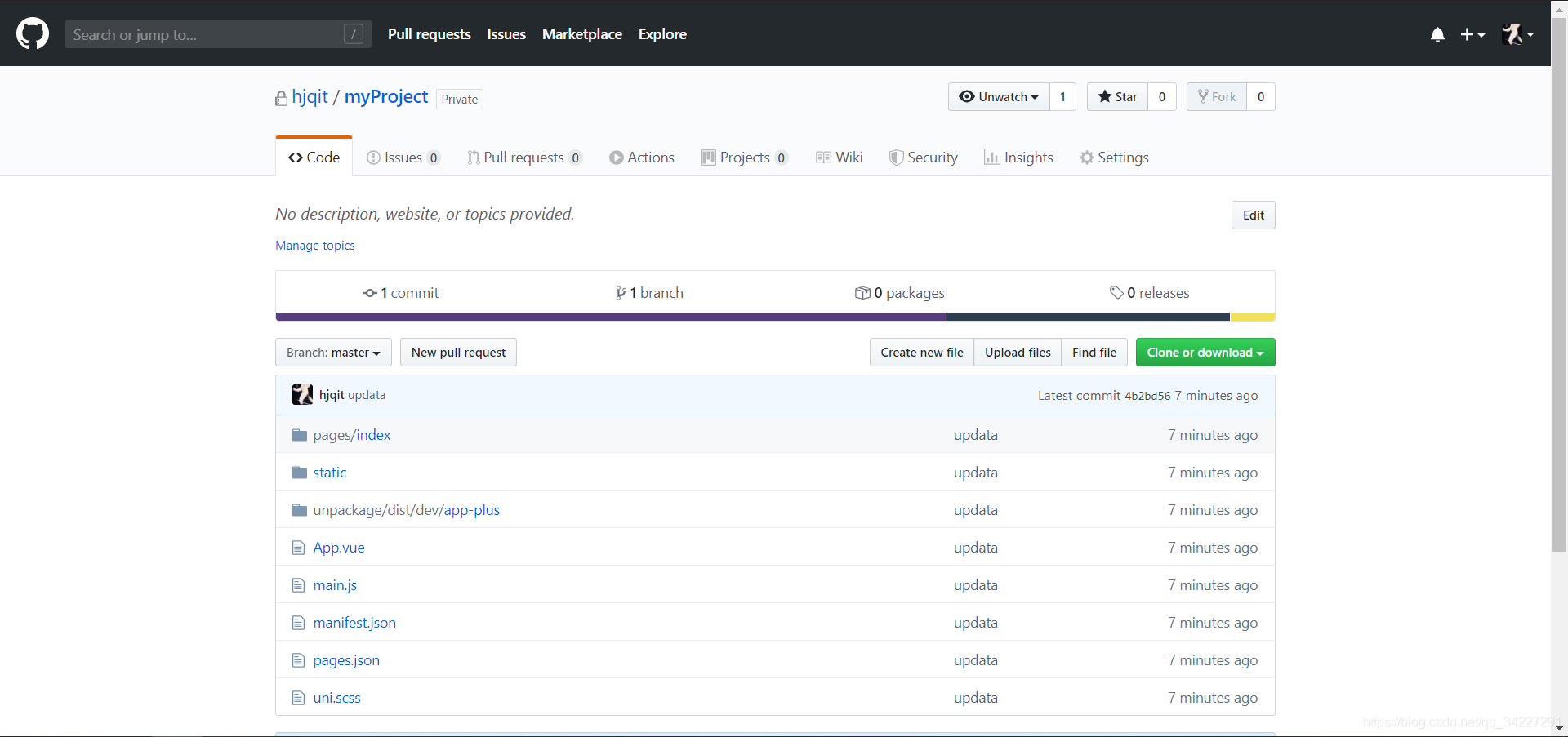
Task: Click the static folder icon
Action: (300, 473)
